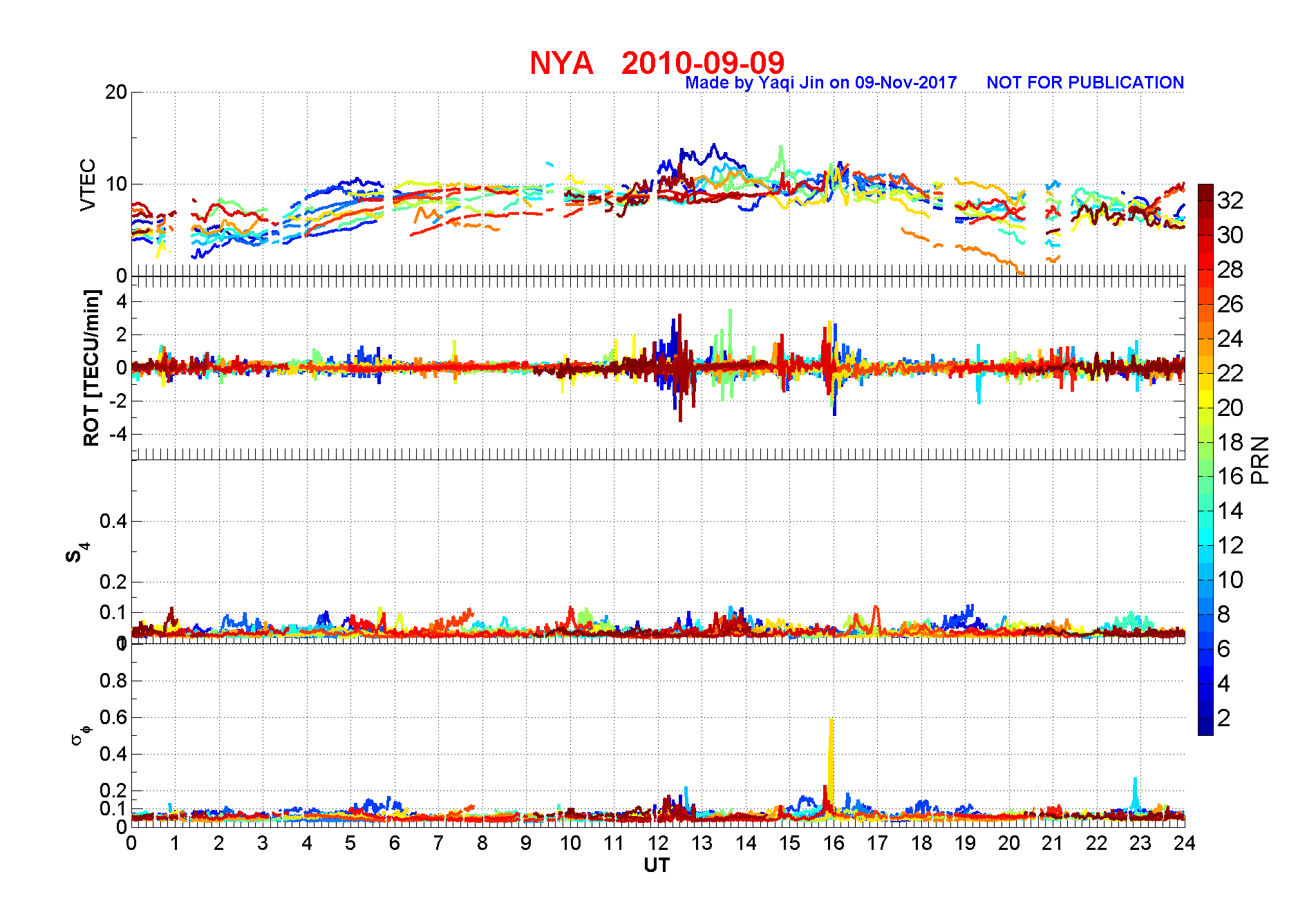
Task: Click the dark blue bottom of the PRN colorbar
Action: click(1205, 728)
